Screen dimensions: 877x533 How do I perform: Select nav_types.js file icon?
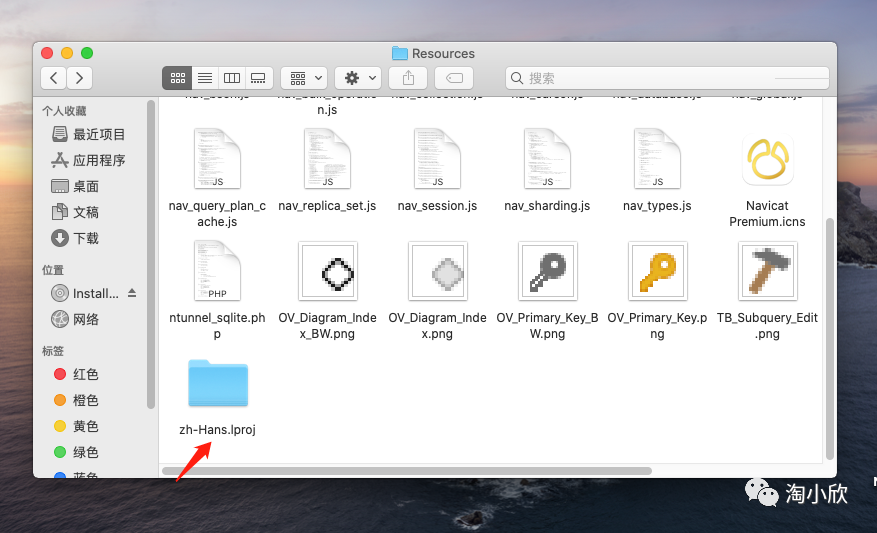(x=657, y=159)
